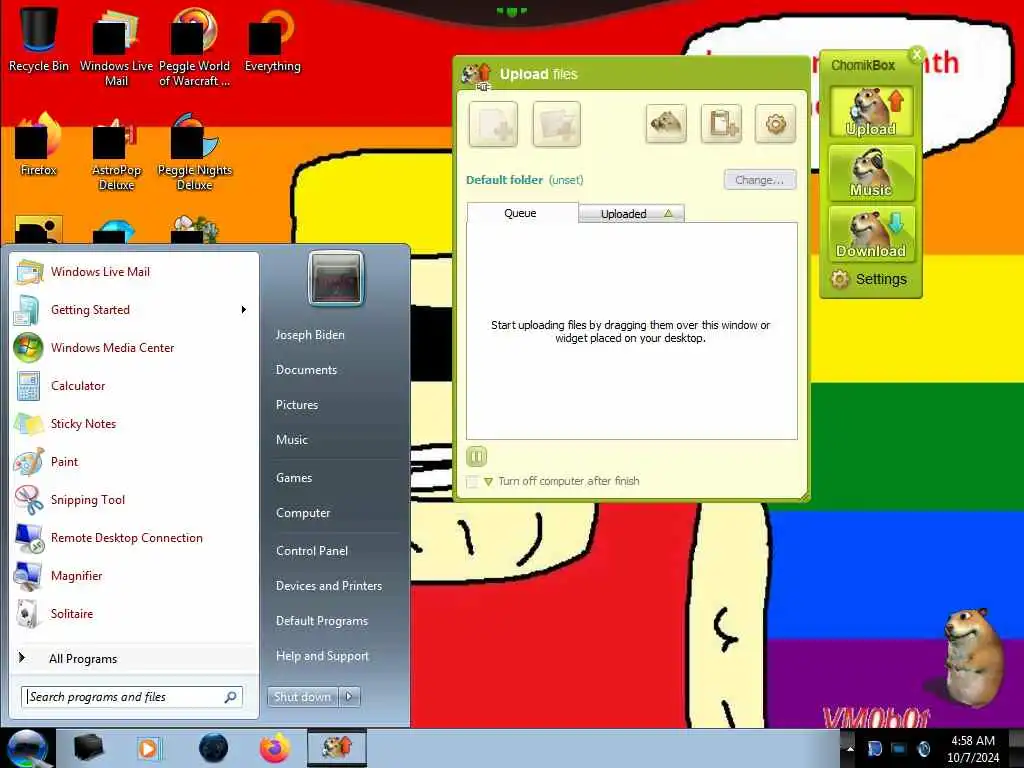Open Music link in Start menu
1024x768 pixels.
click(292, 440)
